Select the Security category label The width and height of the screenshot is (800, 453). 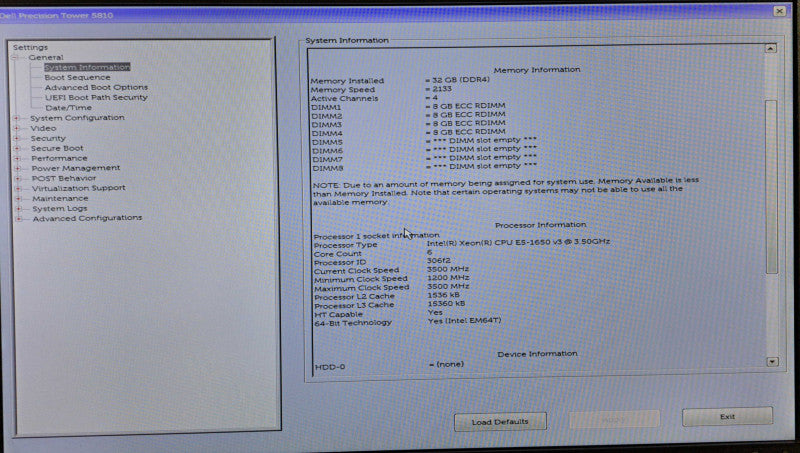tap(48, 138)
